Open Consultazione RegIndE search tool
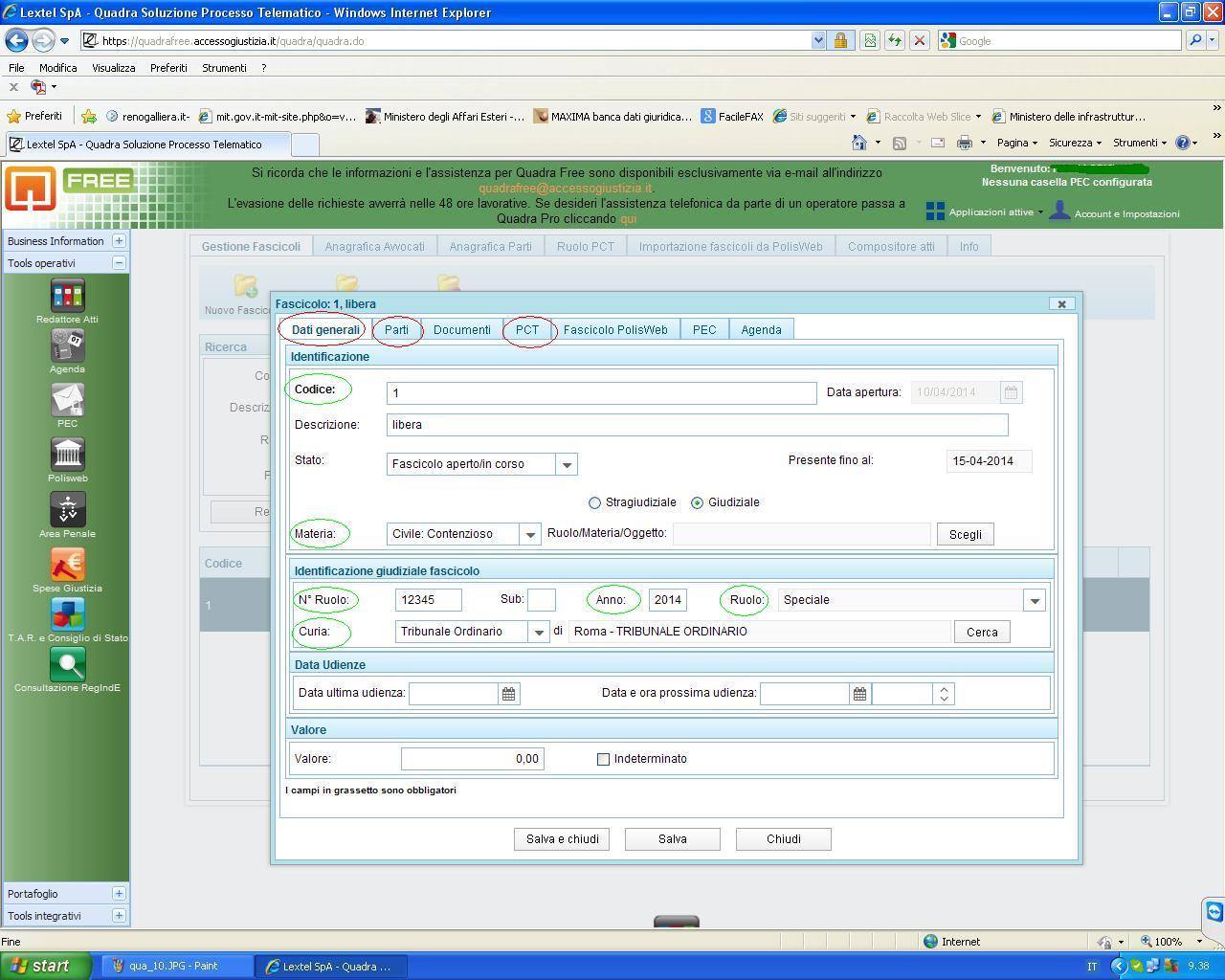The image size is (1225, 980). tap(67, 664)
